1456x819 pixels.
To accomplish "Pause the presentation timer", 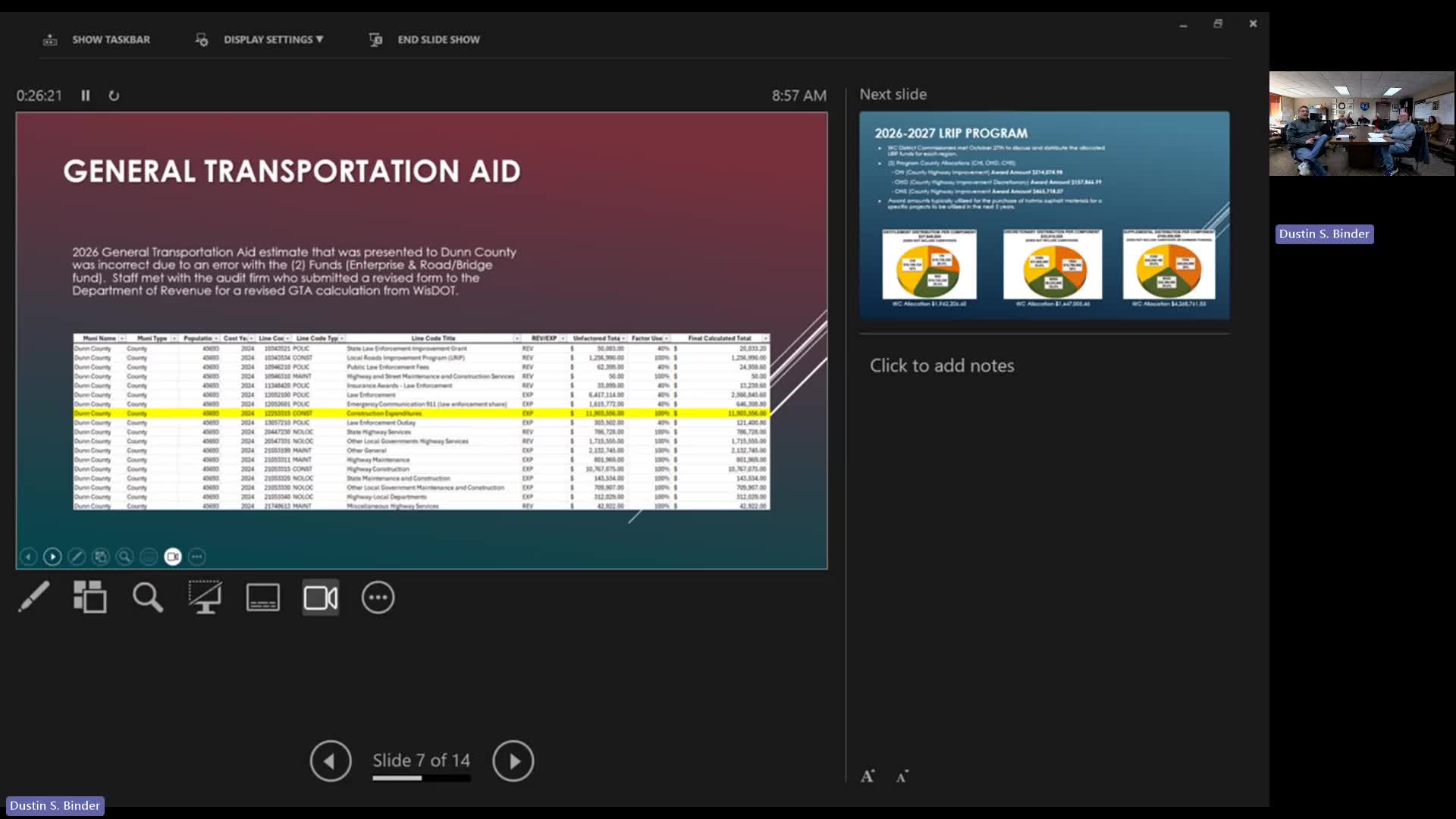I will coord(85,96).
